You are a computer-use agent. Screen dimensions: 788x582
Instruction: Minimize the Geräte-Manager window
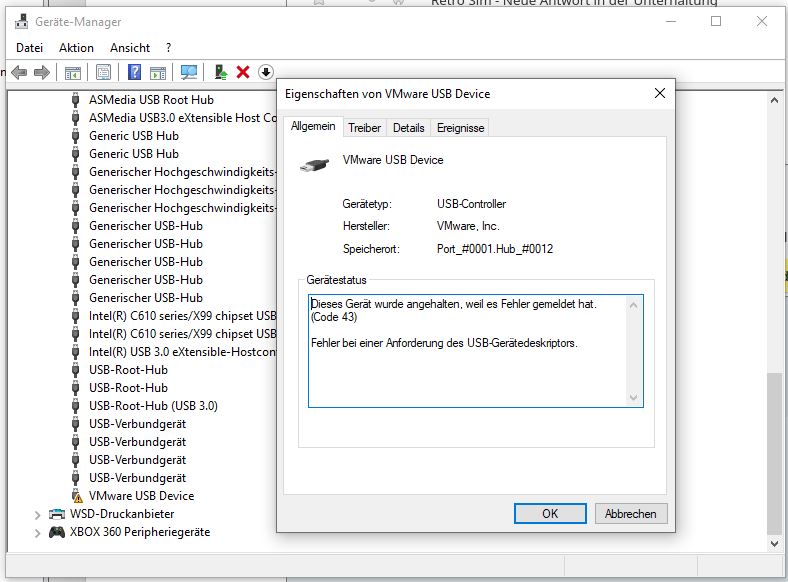pyautogui.click(x=671, y=21)
